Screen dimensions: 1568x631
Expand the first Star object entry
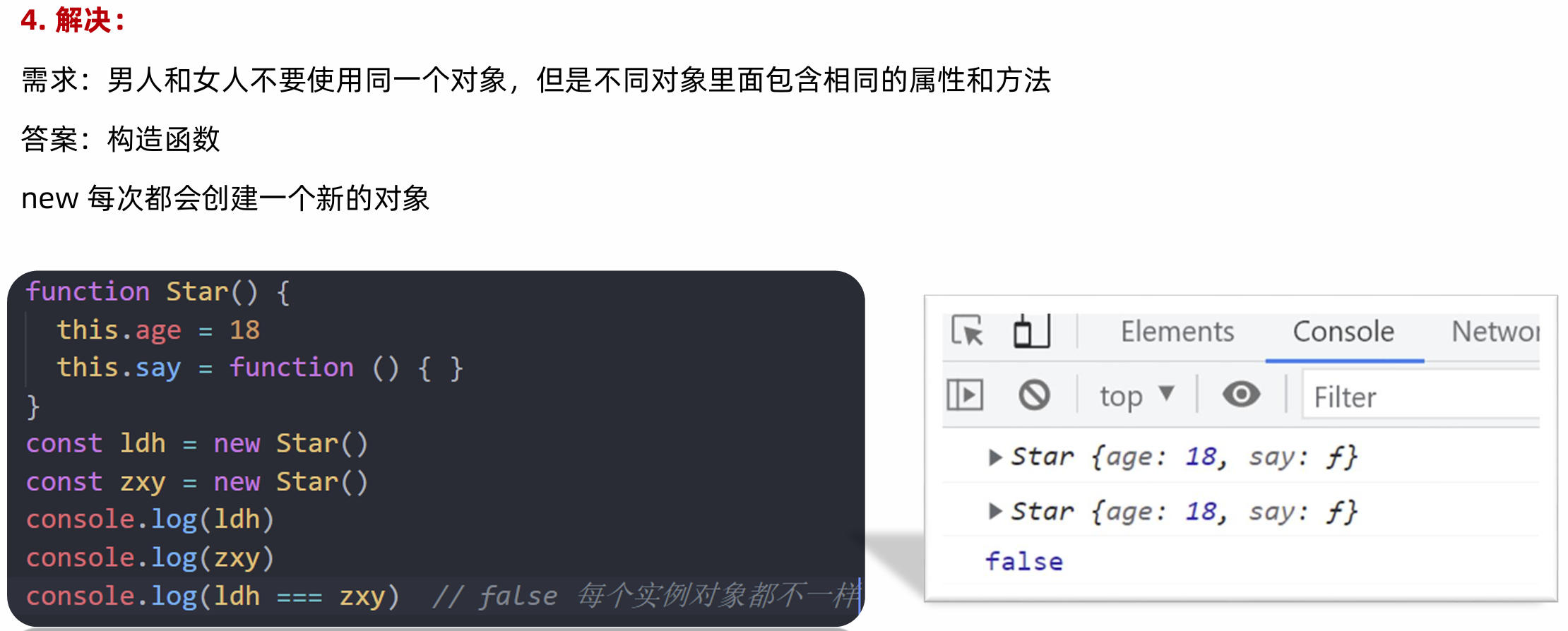995,457
